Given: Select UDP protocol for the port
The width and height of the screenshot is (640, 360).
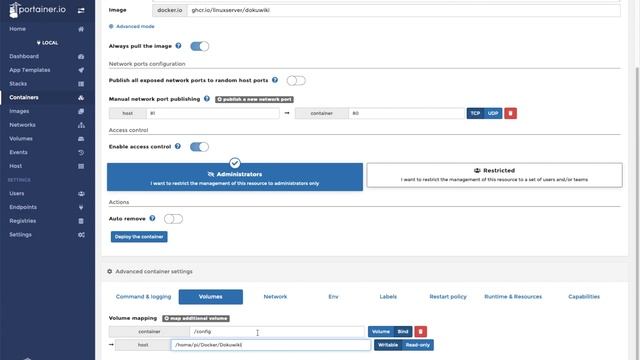Looking at the screenshot, I should point(493,113).
